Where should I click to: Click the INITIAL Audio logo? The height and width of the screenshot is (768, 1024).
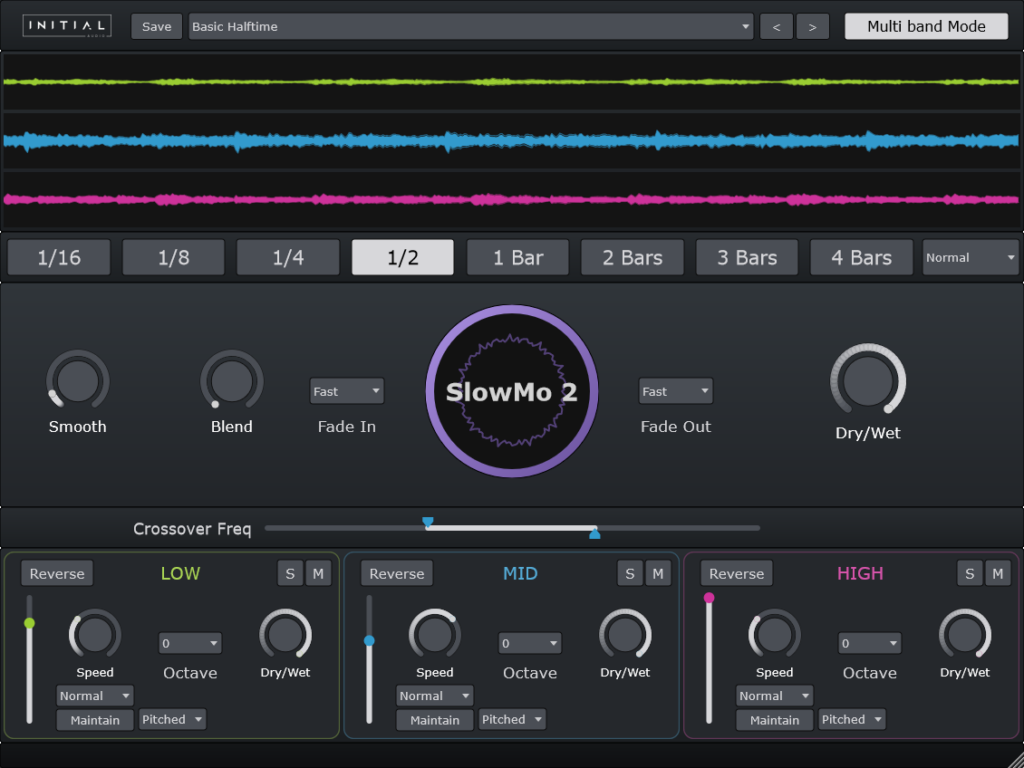tap(66, 25)
